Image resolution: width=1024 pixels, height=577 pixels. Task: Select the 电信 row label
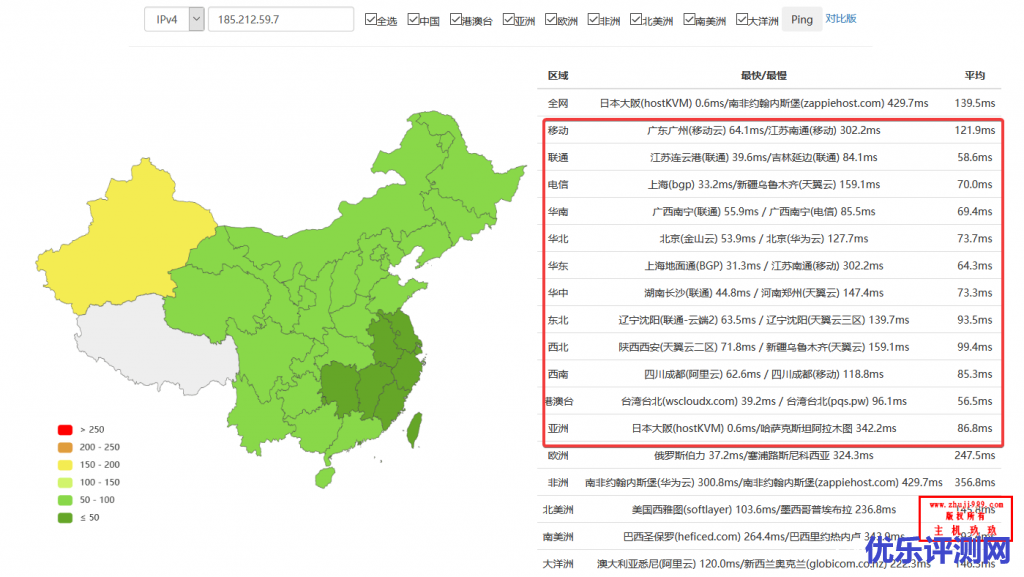click(x=558, y=185)
